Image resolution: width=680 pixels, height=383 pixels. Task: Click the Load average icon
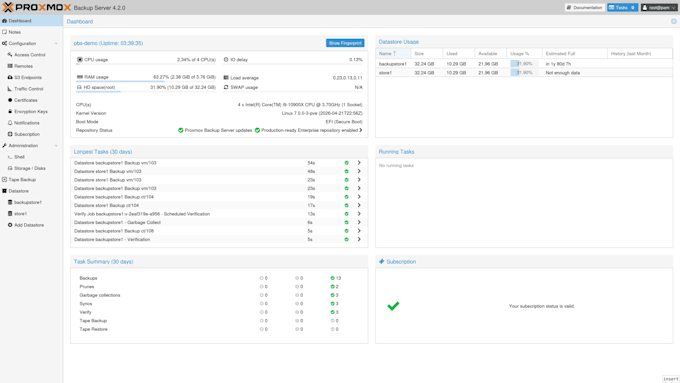[x=226, y=78]
